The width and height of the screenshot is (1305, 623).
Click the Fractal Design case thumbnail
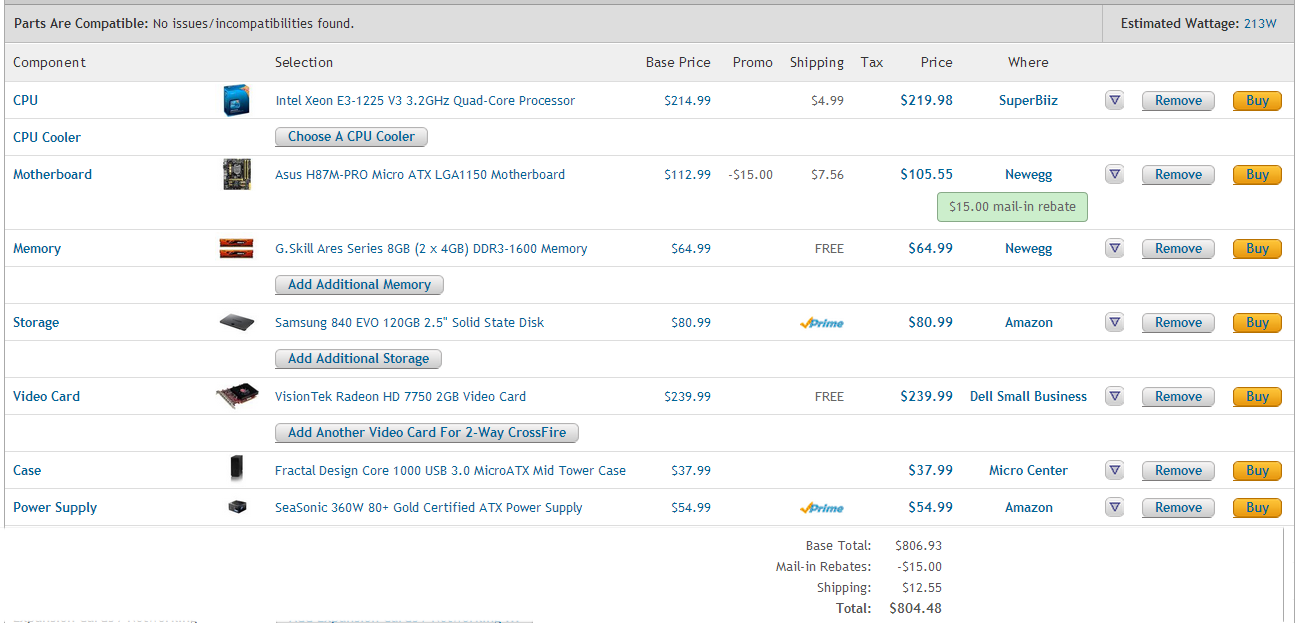[x=237, y=470]
